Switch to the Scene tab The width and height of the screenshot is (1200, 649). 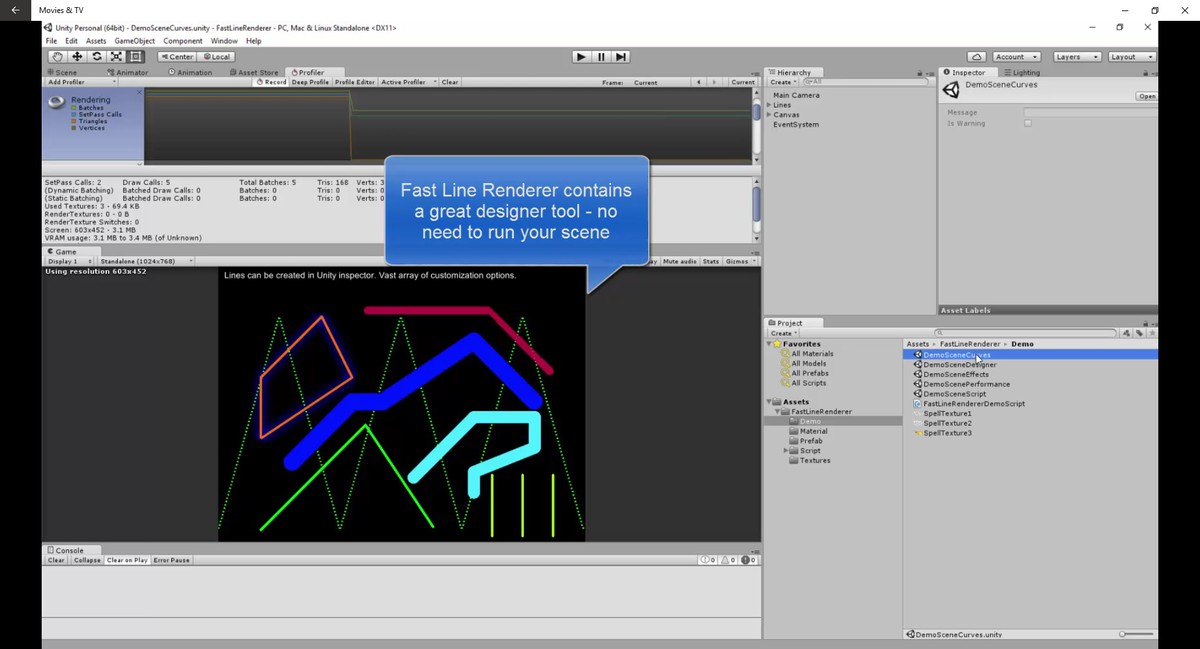[63, 73]
